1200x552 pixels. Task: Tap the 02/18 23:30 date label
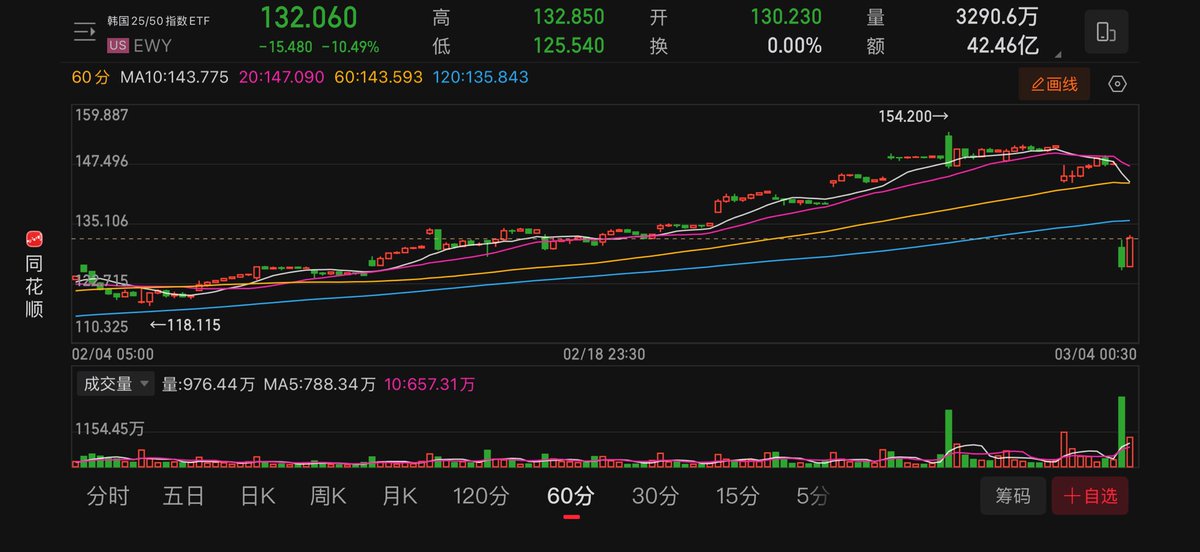604,354
